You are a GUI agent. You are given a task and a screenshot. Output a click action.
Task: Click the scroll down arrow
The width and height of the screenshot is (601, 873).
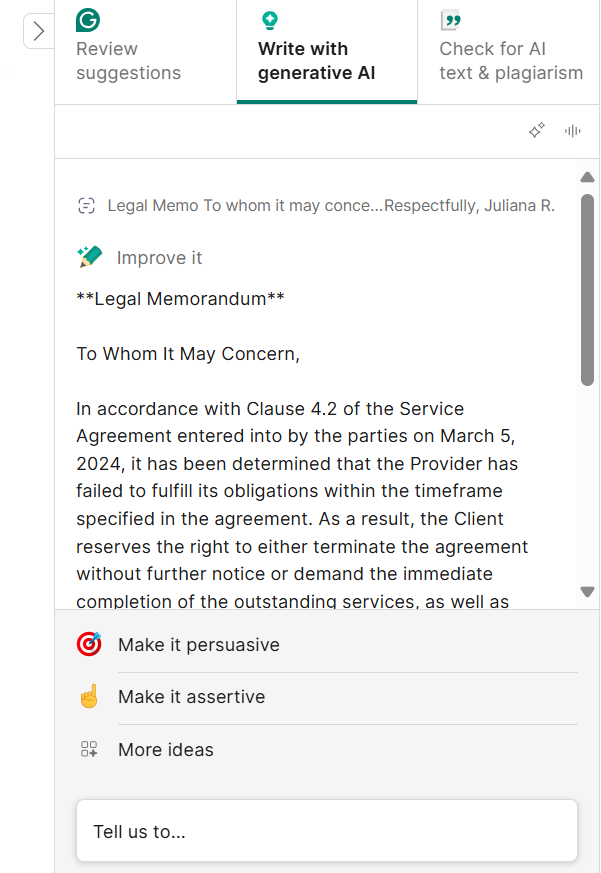click(x=587, y=592)
